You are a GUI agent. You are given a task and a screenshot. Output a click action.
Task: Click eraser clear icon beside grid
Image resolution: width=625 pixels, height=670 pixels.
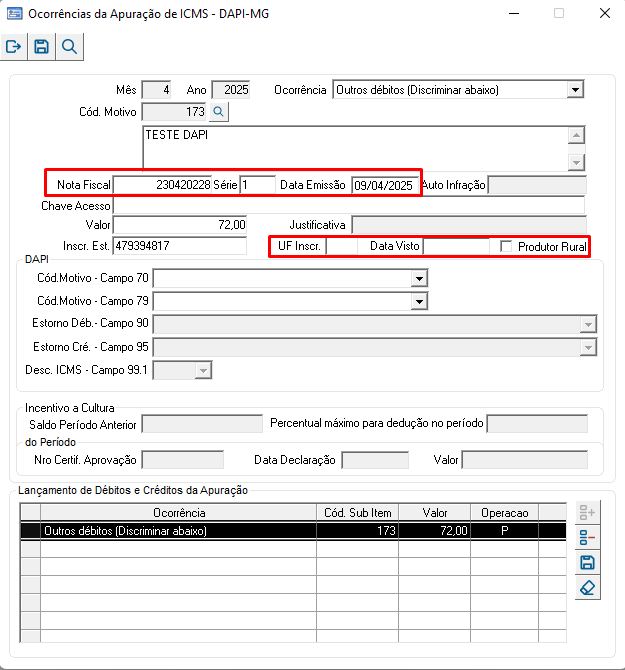[587, 588]
